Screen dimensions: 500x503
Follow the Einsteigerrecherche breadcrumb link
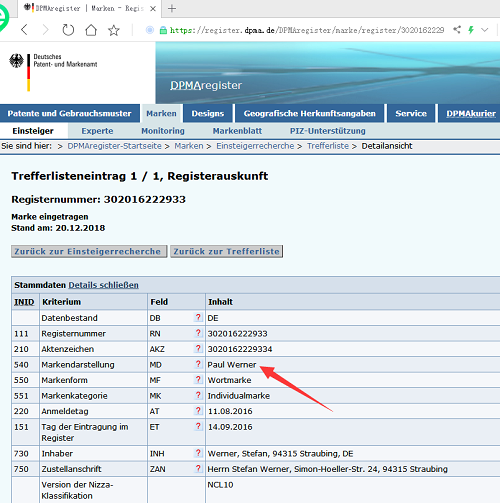(255, 146)
